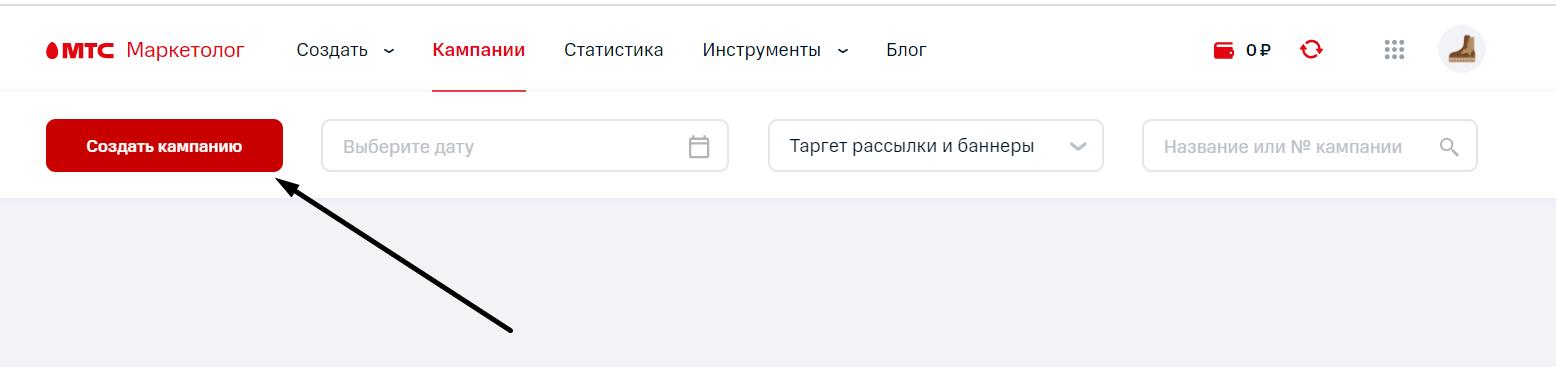This screenshot has height=367, width=1556.
Task: Switch to the Кампании tab
Action: pos(479,50)
